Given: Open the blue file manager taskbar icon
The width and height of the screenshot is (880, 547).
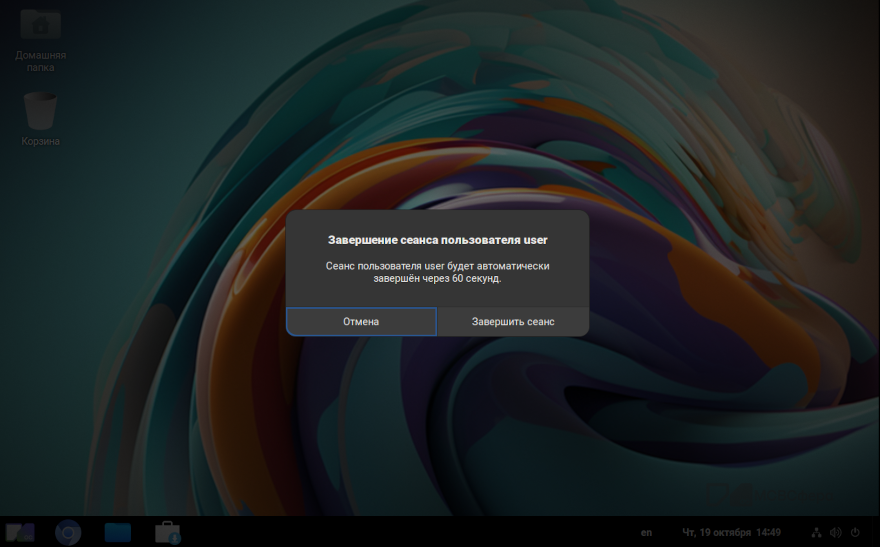Looking at the screenshot, I should pyautogui.click(x=118, y=532).
